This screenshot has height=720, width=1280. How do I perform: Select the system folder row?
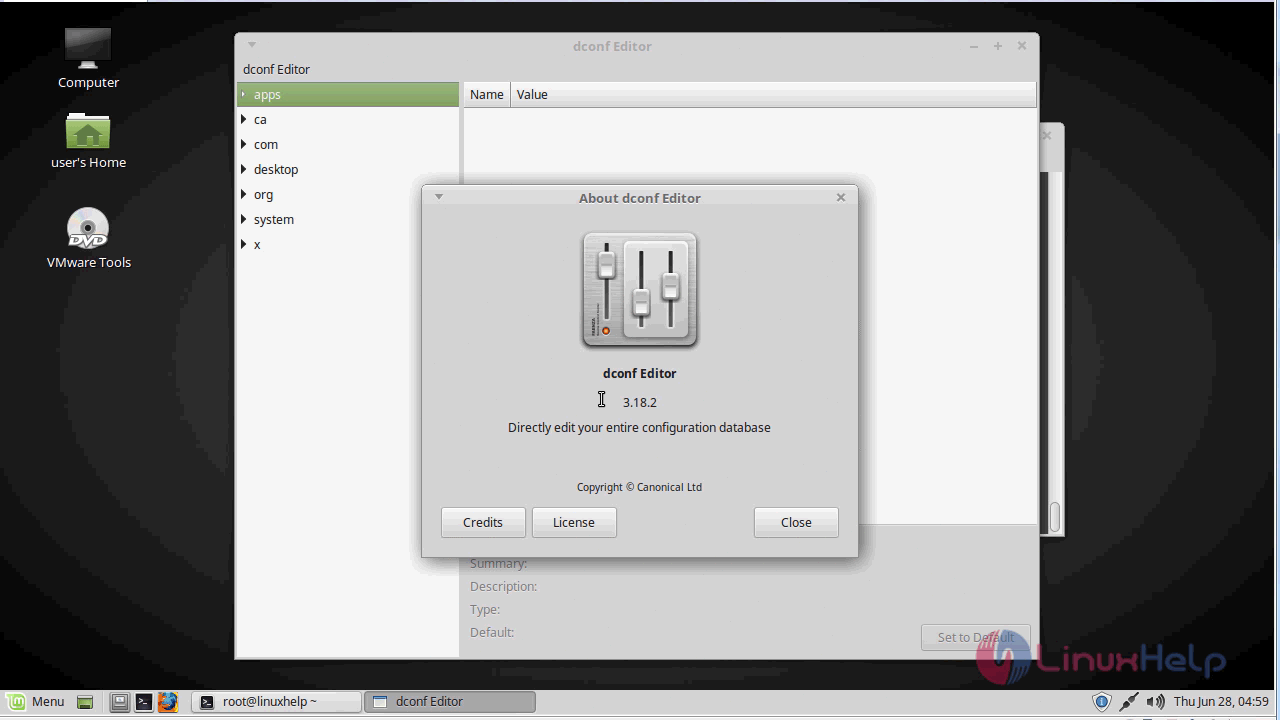click(348, 219)
